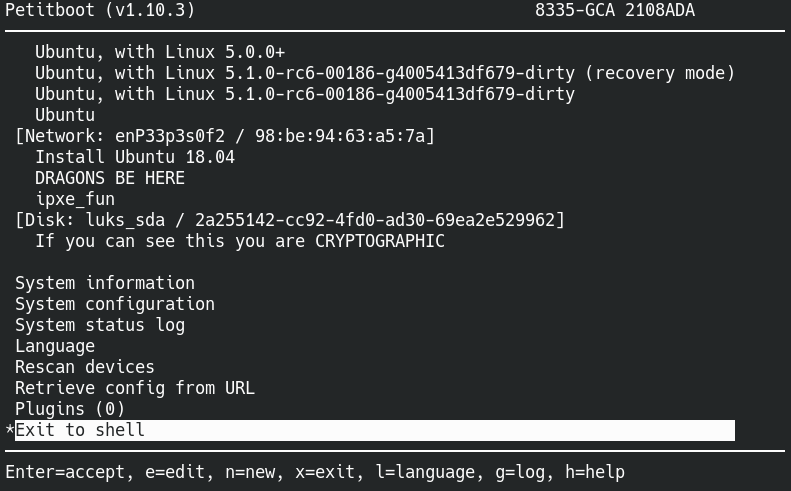Select the non-recovery 5.1.0-rc6 dirty kernel entry

pos(305,94)
